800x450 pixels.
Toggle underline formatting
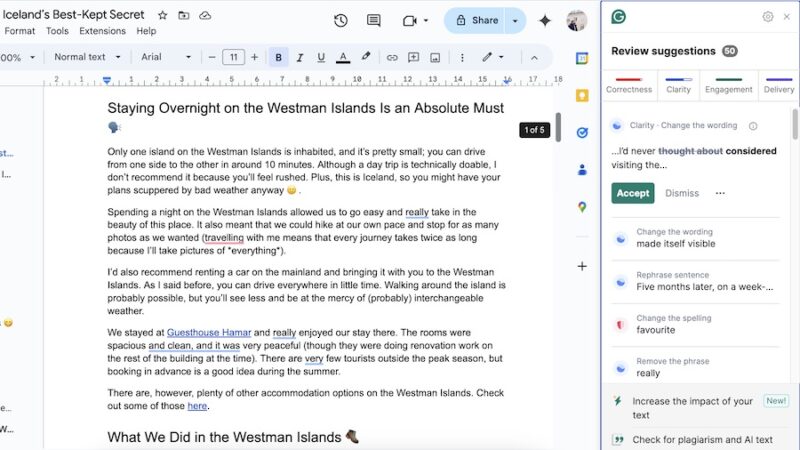pyautogui.click(x=321, y=58)
